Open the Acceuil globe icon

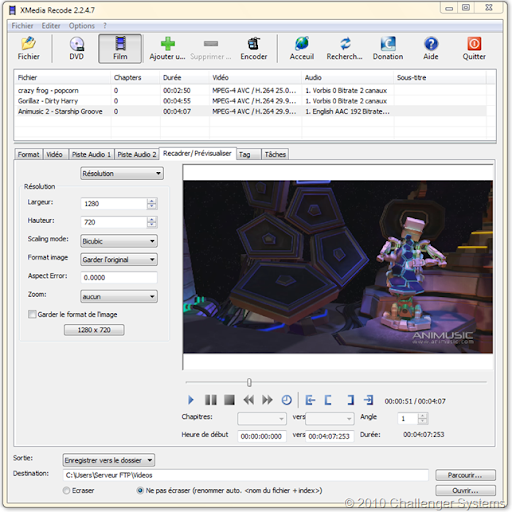tap(302, 43)
